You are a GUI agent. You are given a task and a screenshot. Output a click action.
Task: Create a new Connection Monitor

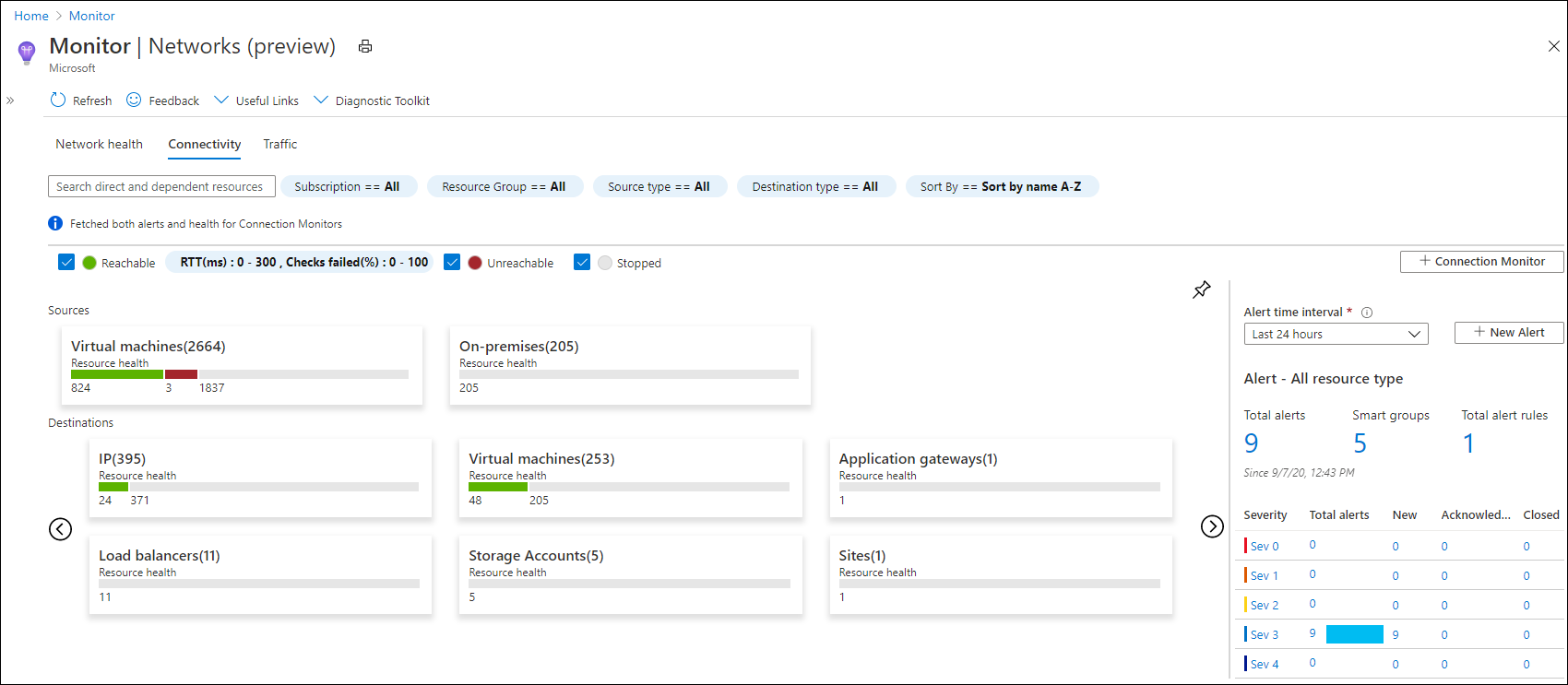coord(1481,262)
